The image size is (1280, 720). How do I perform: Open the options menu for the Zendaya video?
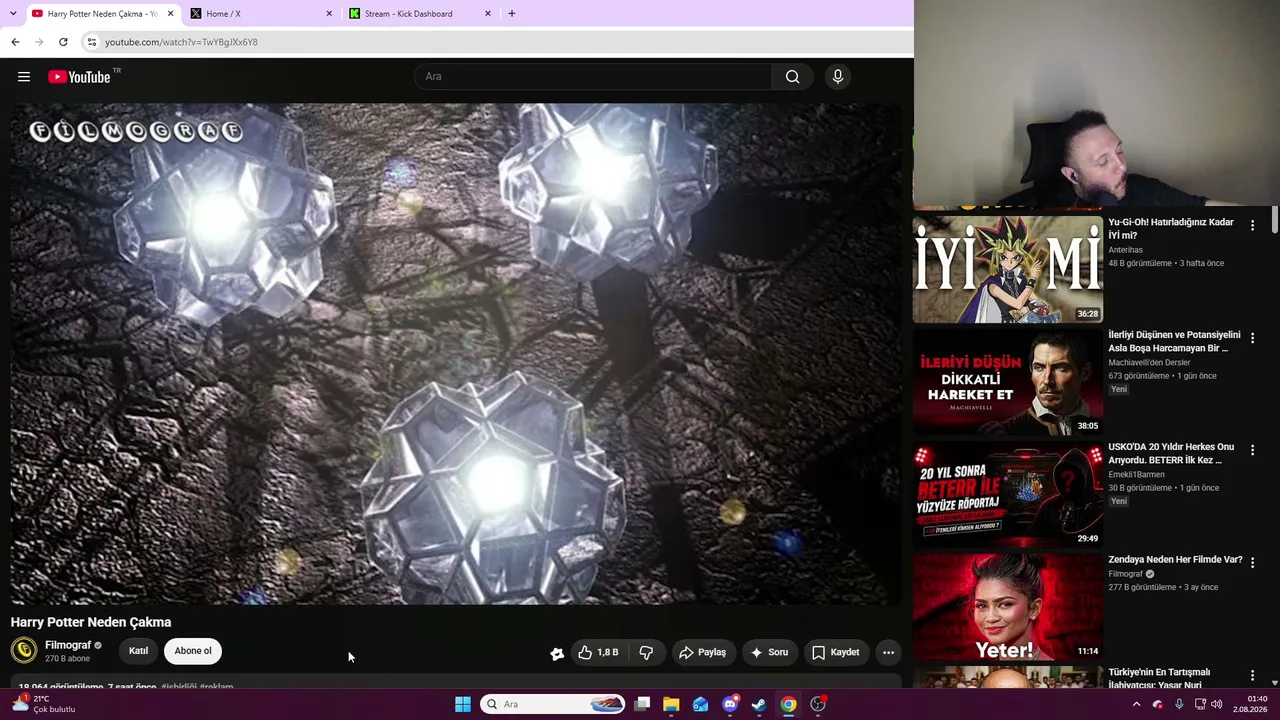click(x=1252, y=563)
